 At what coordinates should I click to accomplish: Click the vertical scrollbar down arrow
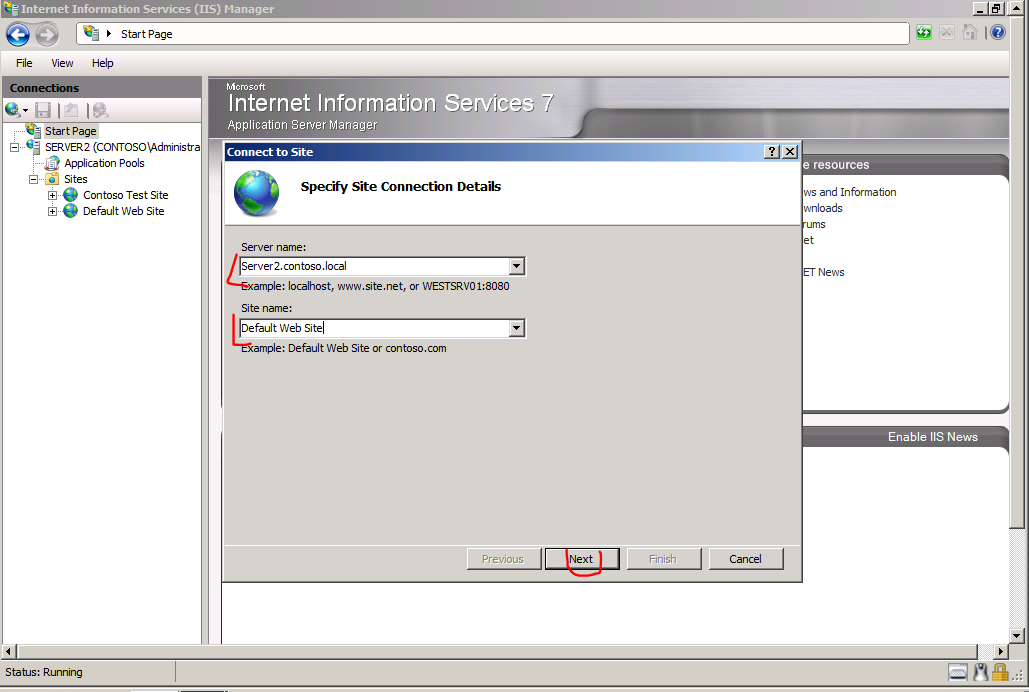(x=1017, y=636)
